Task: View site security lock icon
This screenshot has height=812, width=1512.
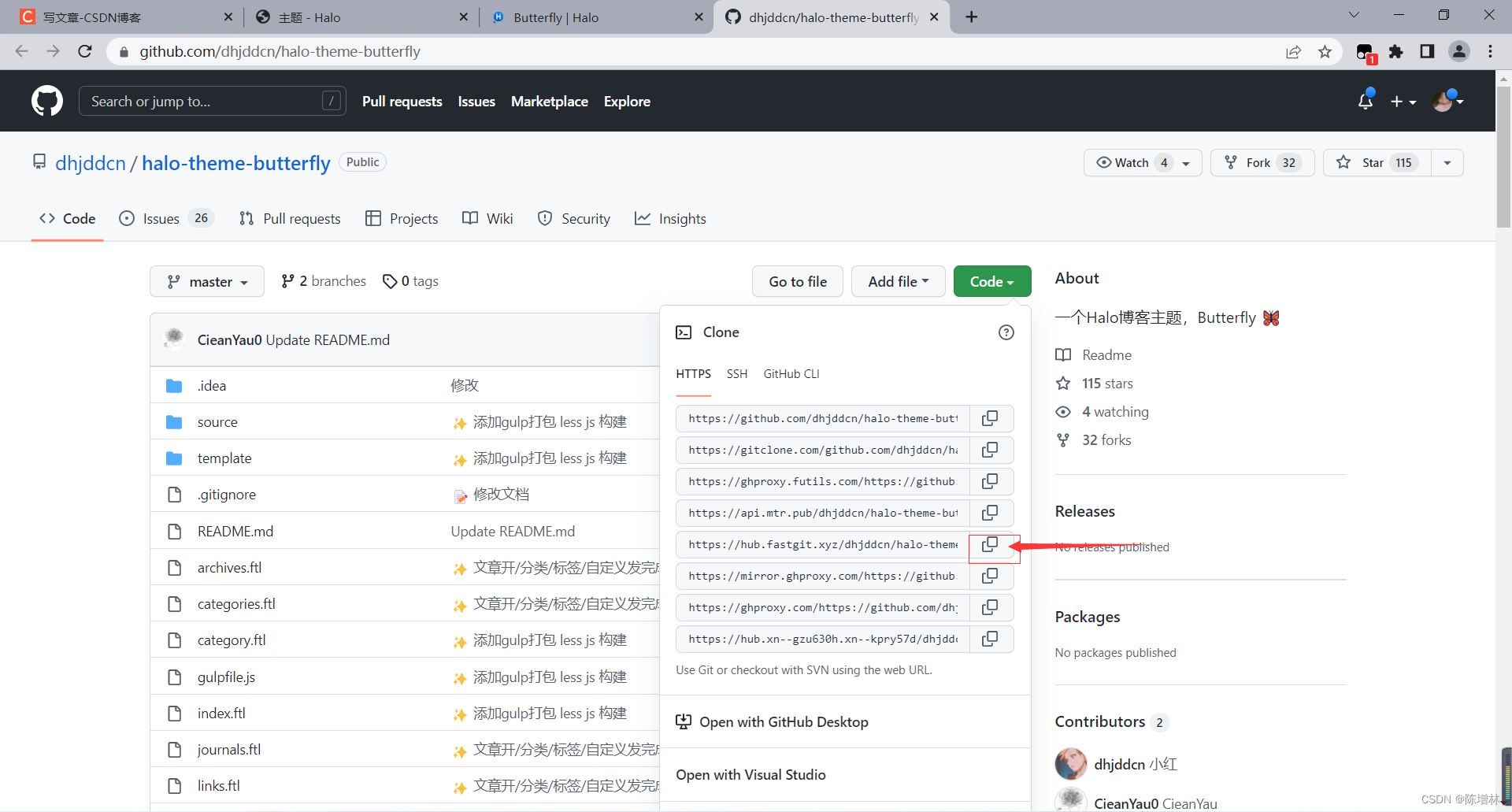Action: coord(124,52)
